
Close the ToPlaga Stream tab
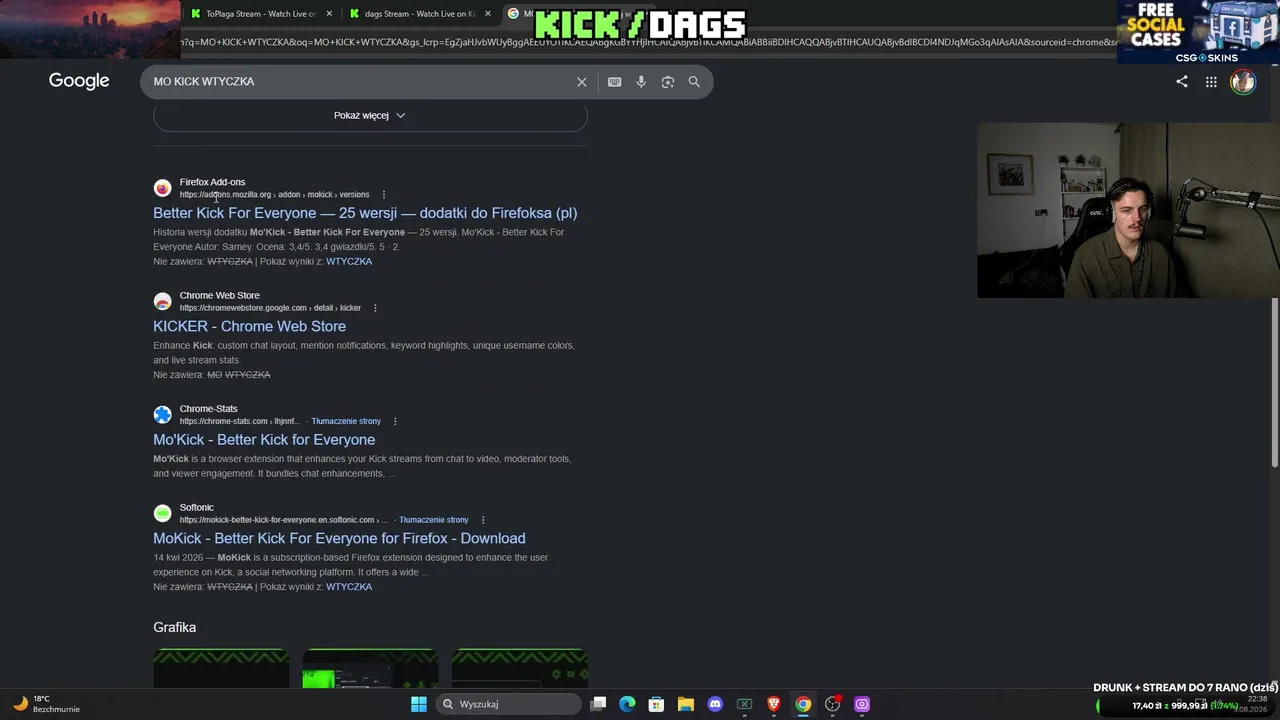[328, 14]
